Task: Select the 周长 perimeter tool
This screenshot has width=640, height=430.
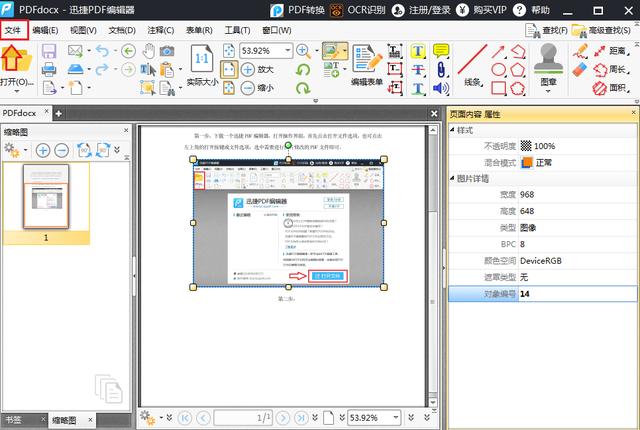Action: pyautogui.click(x=610, y=69)
